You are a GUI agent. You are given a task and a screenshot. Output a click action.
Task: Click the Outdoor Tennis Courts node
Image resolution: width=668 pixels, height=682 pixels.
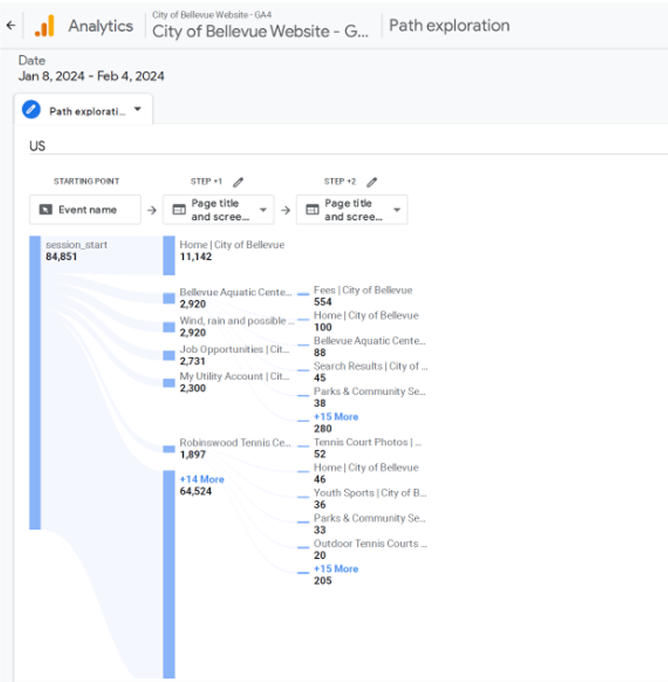click(x=370, y=549)
